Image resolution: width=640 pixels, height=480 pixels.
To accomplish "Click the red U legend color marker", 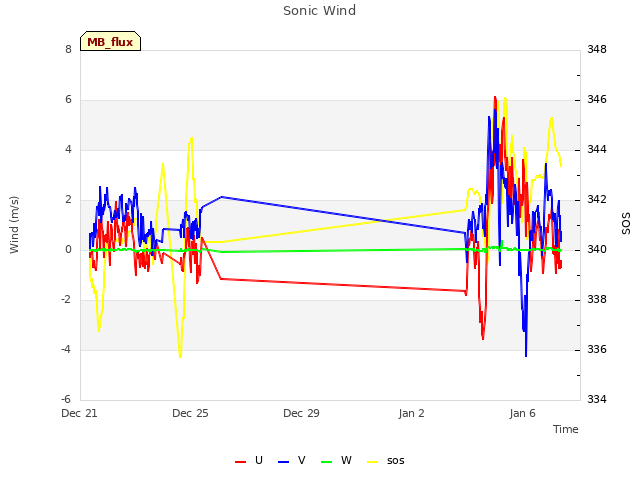I will pos(240,462).
